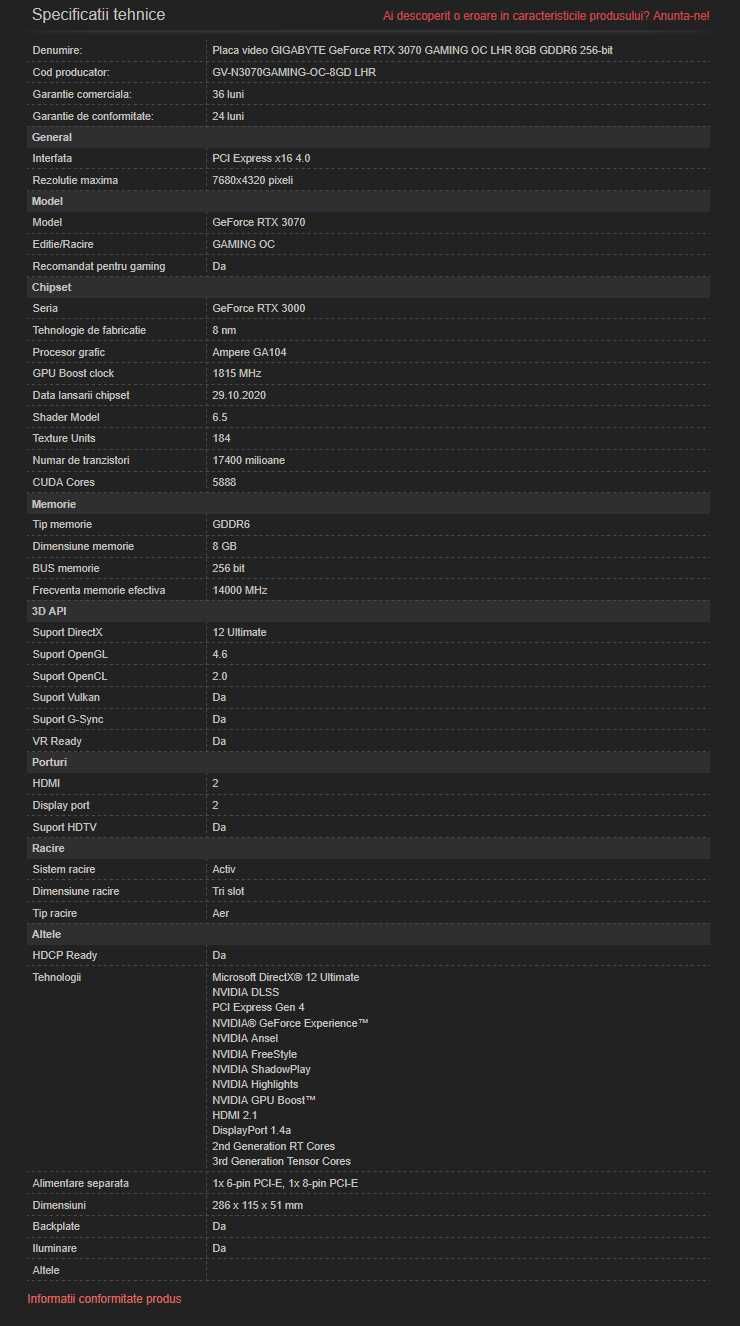Select '1x 6-pin PCI-E, 1x 8-pin PCI-E' power value
Viewport: 740px width, 1326px height.
click(x=285, y=1183)
